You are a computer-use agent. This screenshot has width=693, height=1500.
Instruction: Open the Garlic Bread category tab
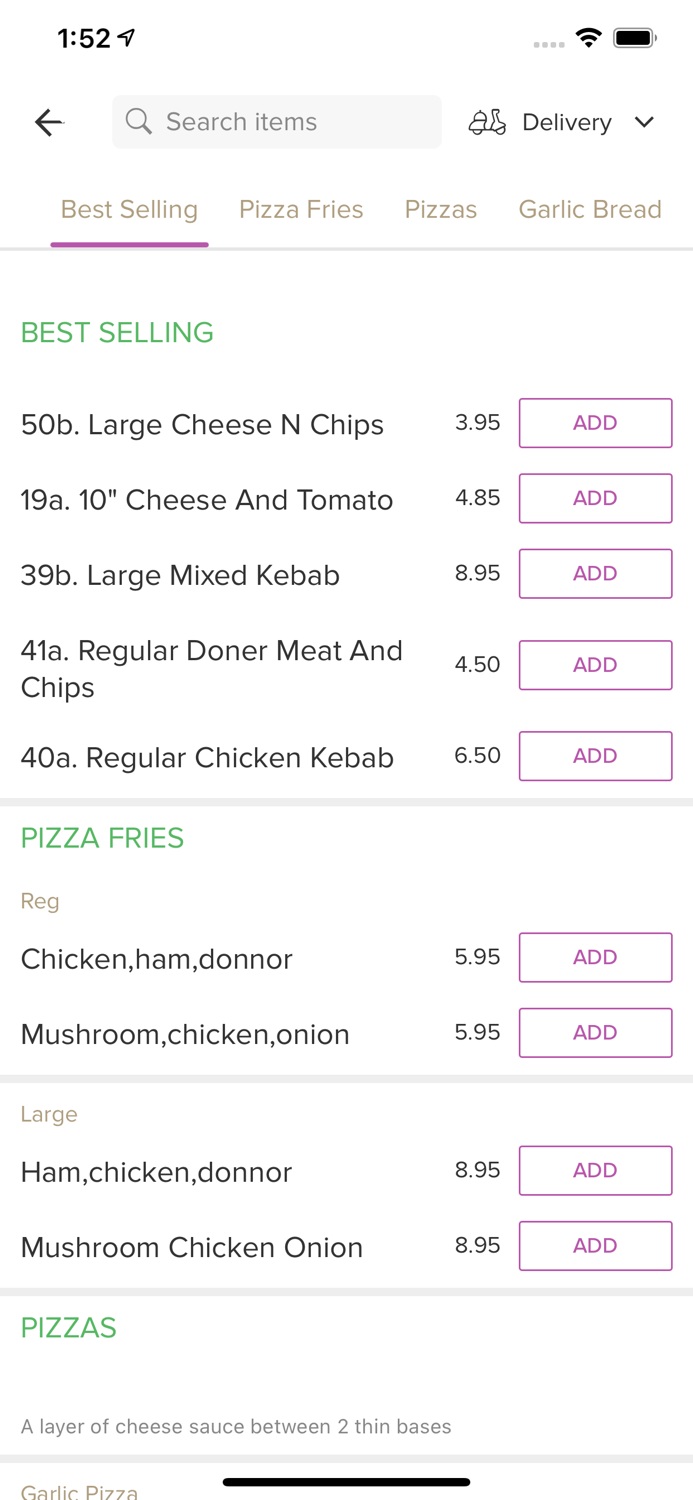[590, 209]
